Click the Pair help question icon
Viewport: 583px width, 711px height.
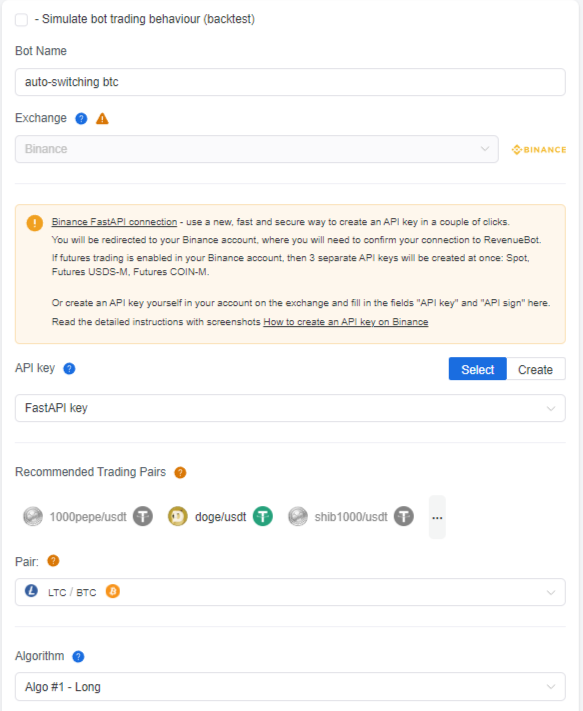pos(53,561)
